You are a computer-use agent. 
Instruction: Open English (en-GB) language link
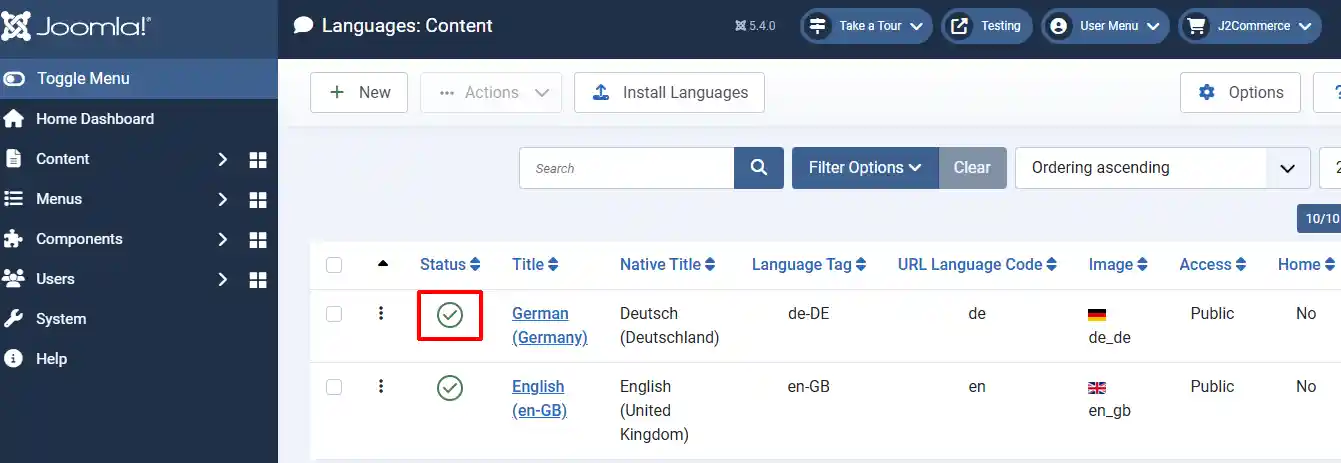[x=540, y=399]
